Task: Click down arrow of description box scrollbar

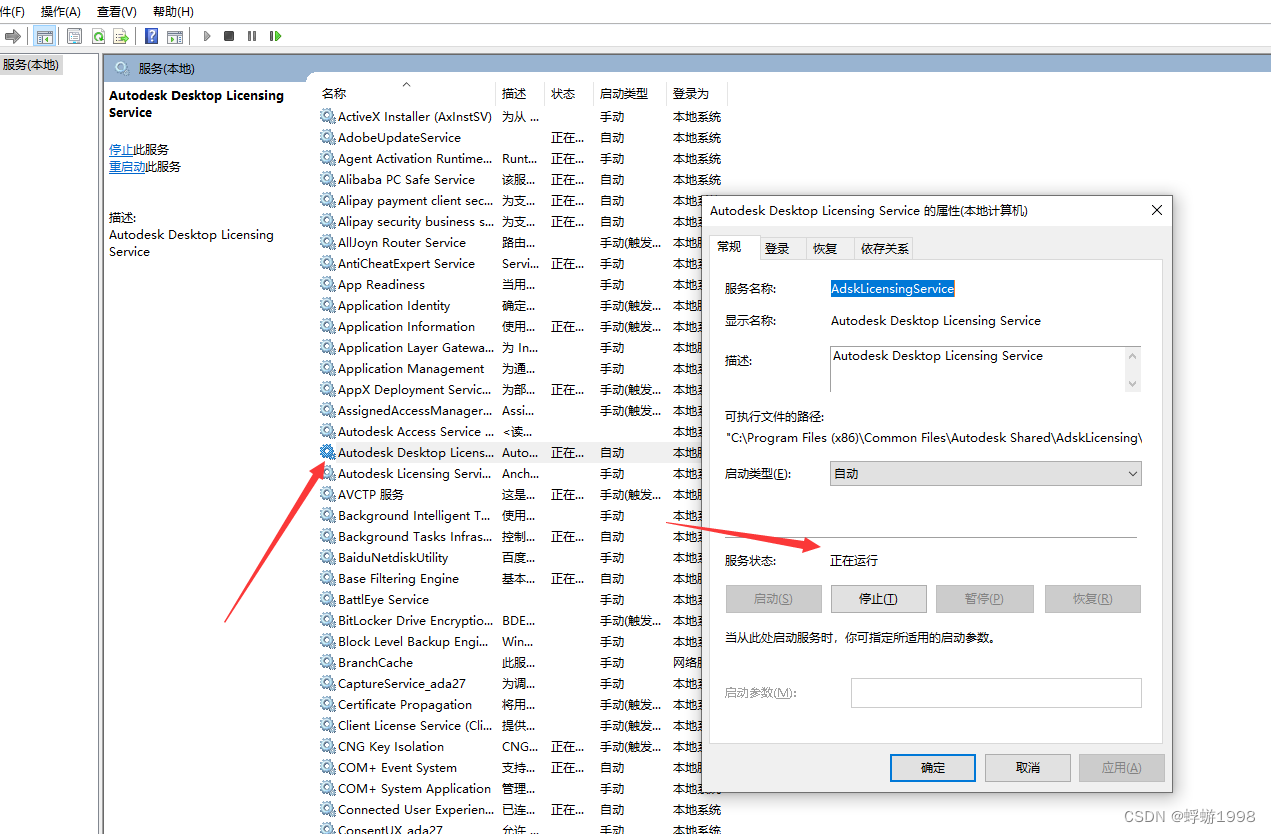Action: [x=1133, y=383]
